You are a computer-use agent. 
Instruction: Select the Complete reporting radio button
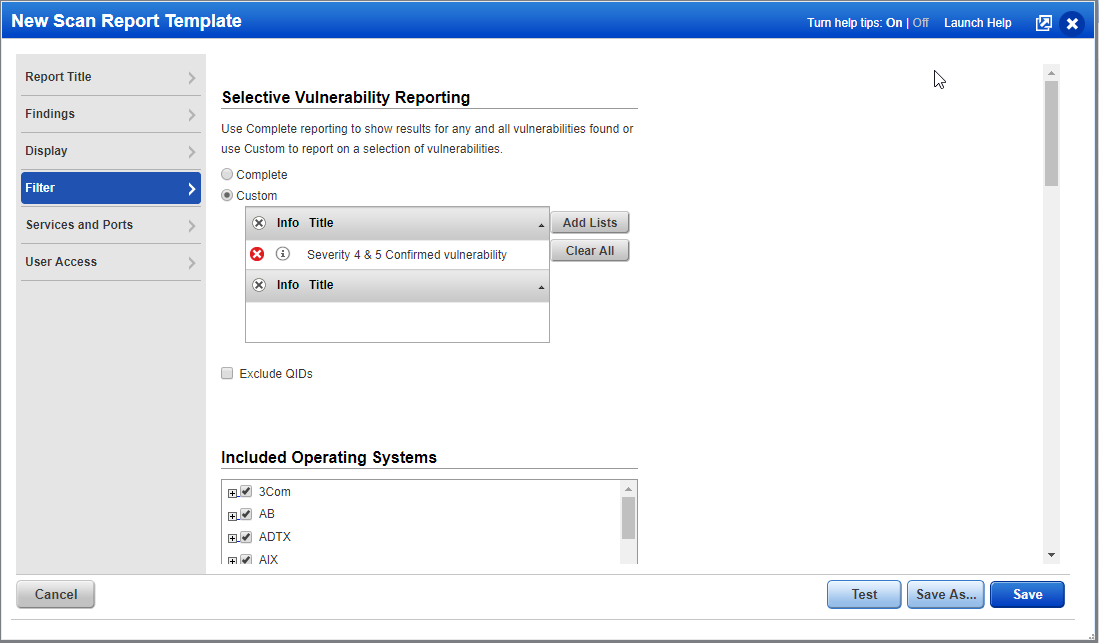coord(227,174)
